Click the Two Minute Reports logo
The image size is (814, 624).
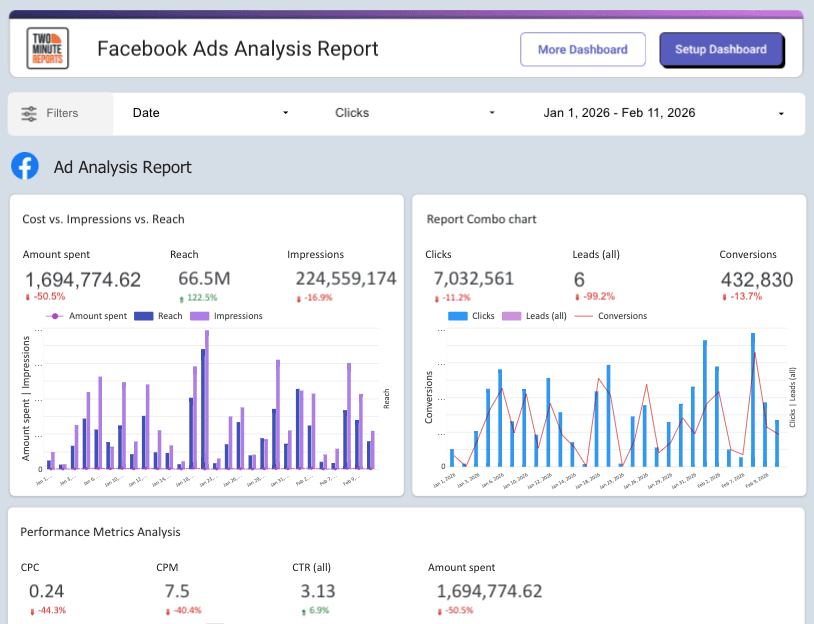pyautogui.click(x=46, y=49)
